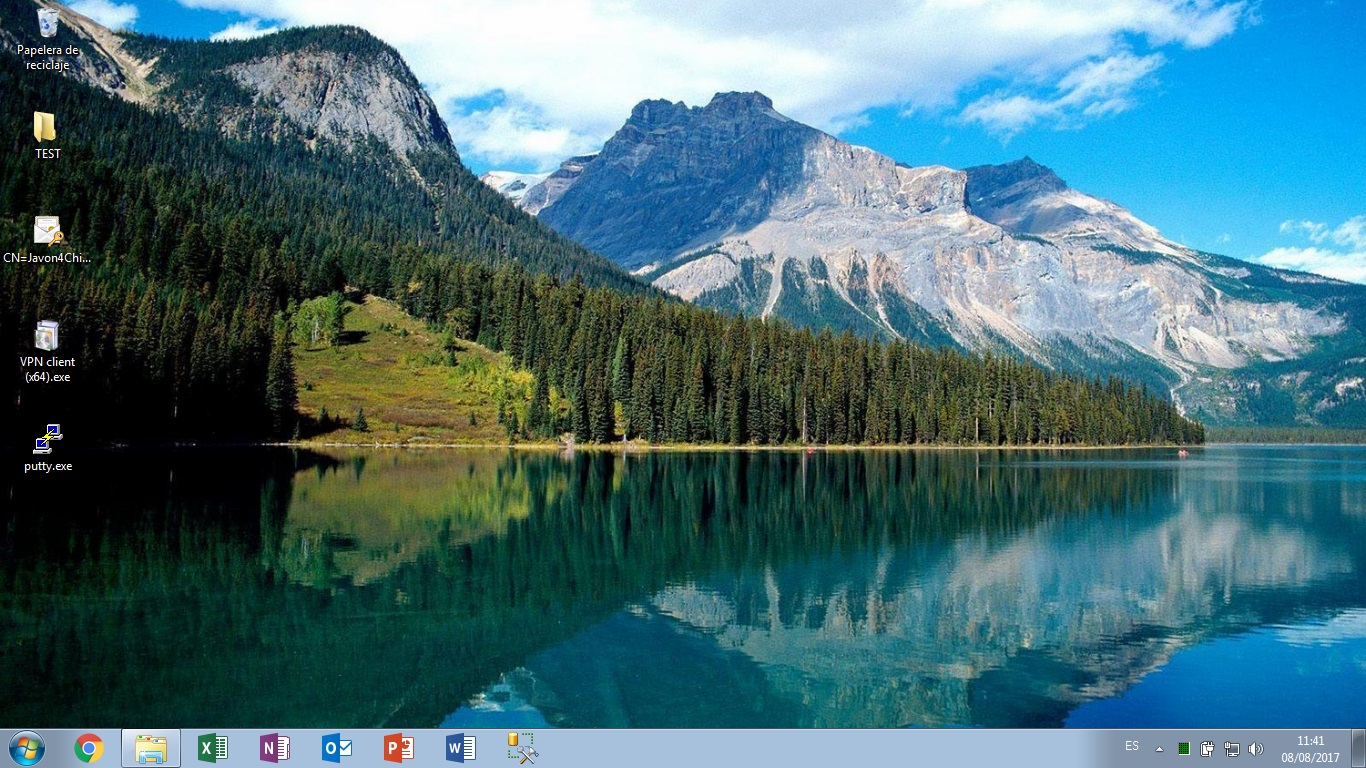Open the Windows Start menu

(x=26, y=748)
